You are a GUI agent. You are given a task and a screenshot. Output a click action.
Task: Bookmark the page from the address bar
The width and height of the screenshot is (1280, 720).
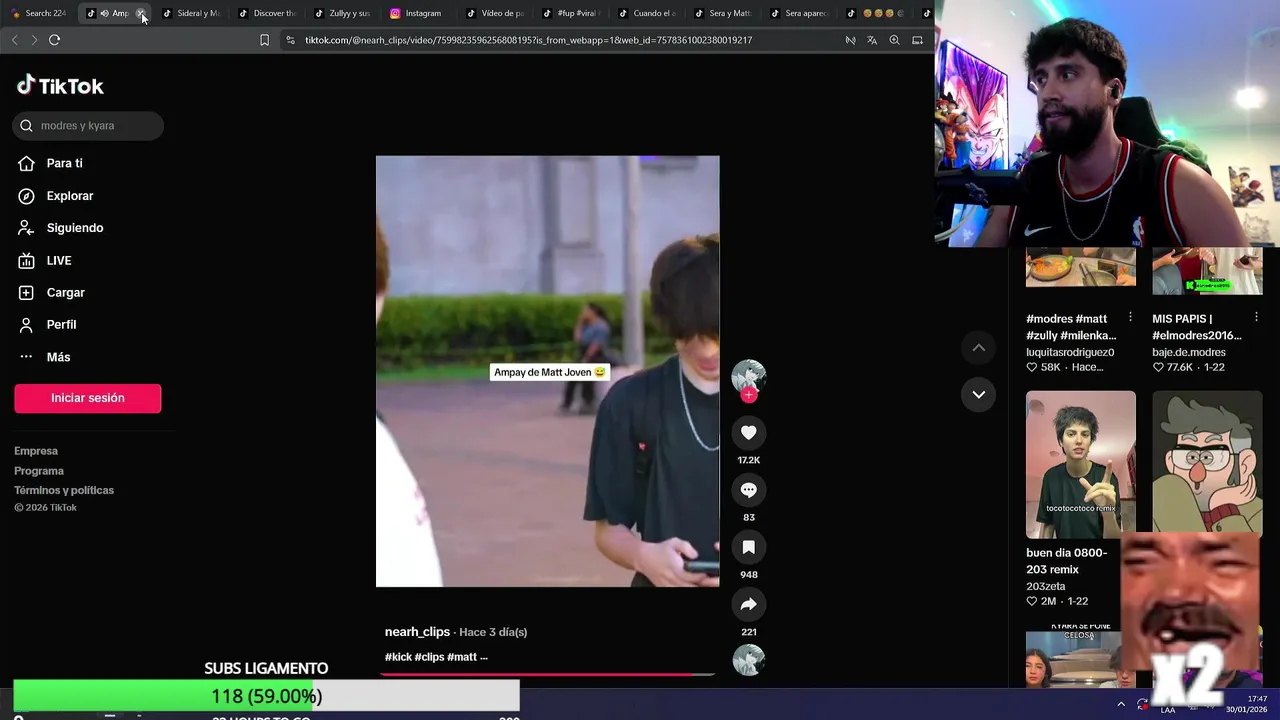coord(264,40)
